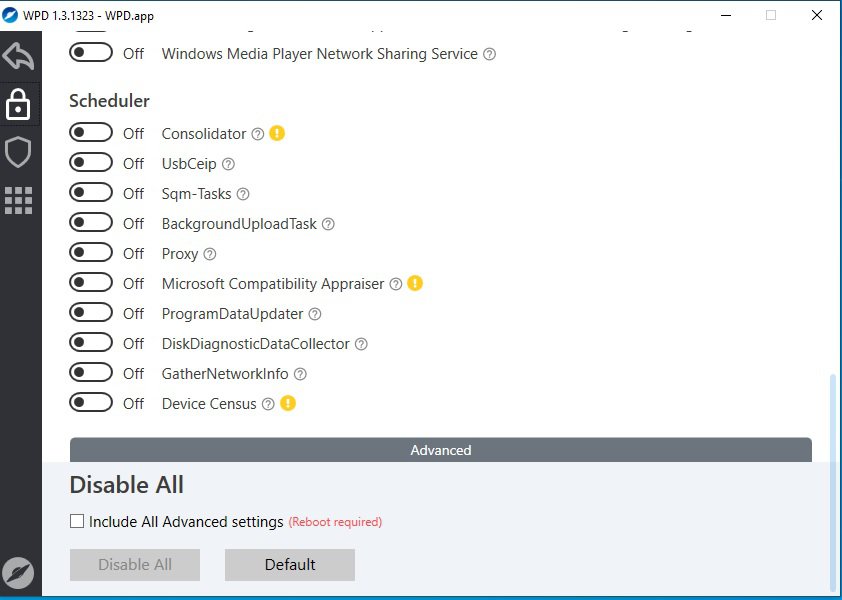
Task: Click the help icon next to Proxy
Action: [x=210, y=254]
